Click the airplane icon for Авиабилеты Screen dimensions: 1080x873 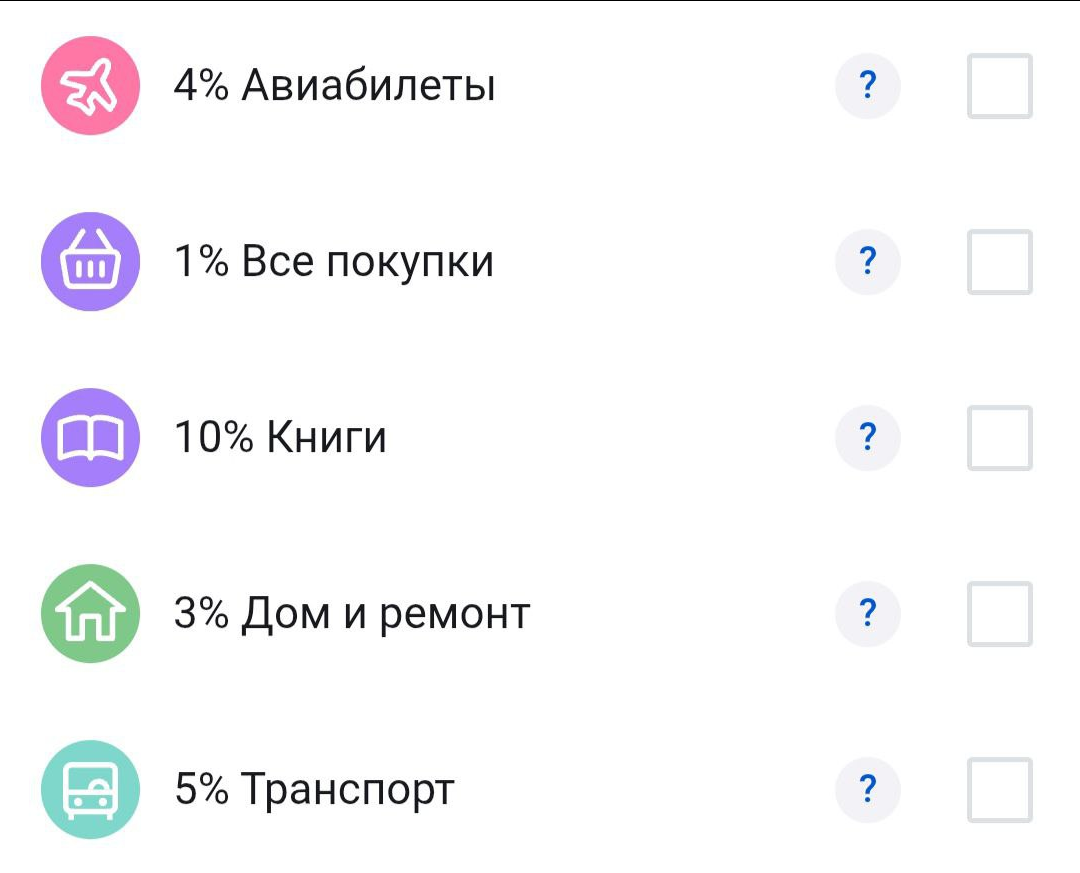[x=90, y=85]
